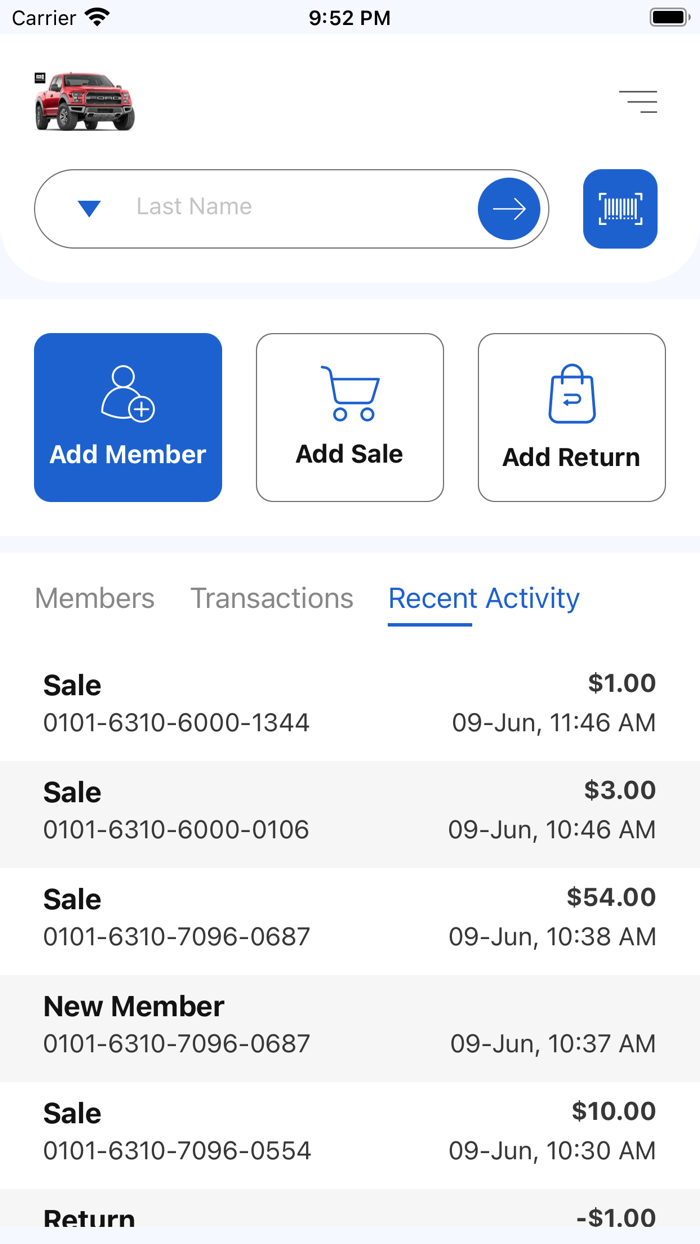The height and width of the screenshot is (1244, 700).
Task: Click the Add Member person icon
Action: tap(128, 393)
